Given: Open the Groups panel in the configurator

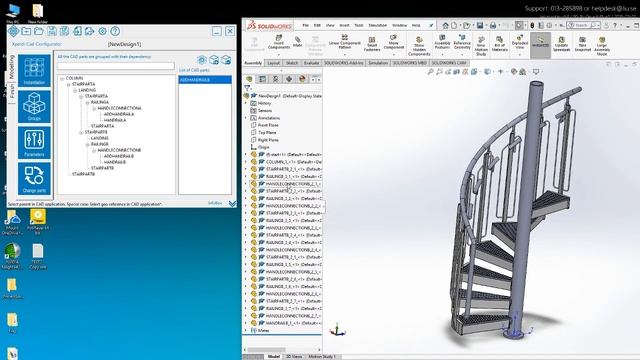Looking at the screenshot, I should pos(34,107).
